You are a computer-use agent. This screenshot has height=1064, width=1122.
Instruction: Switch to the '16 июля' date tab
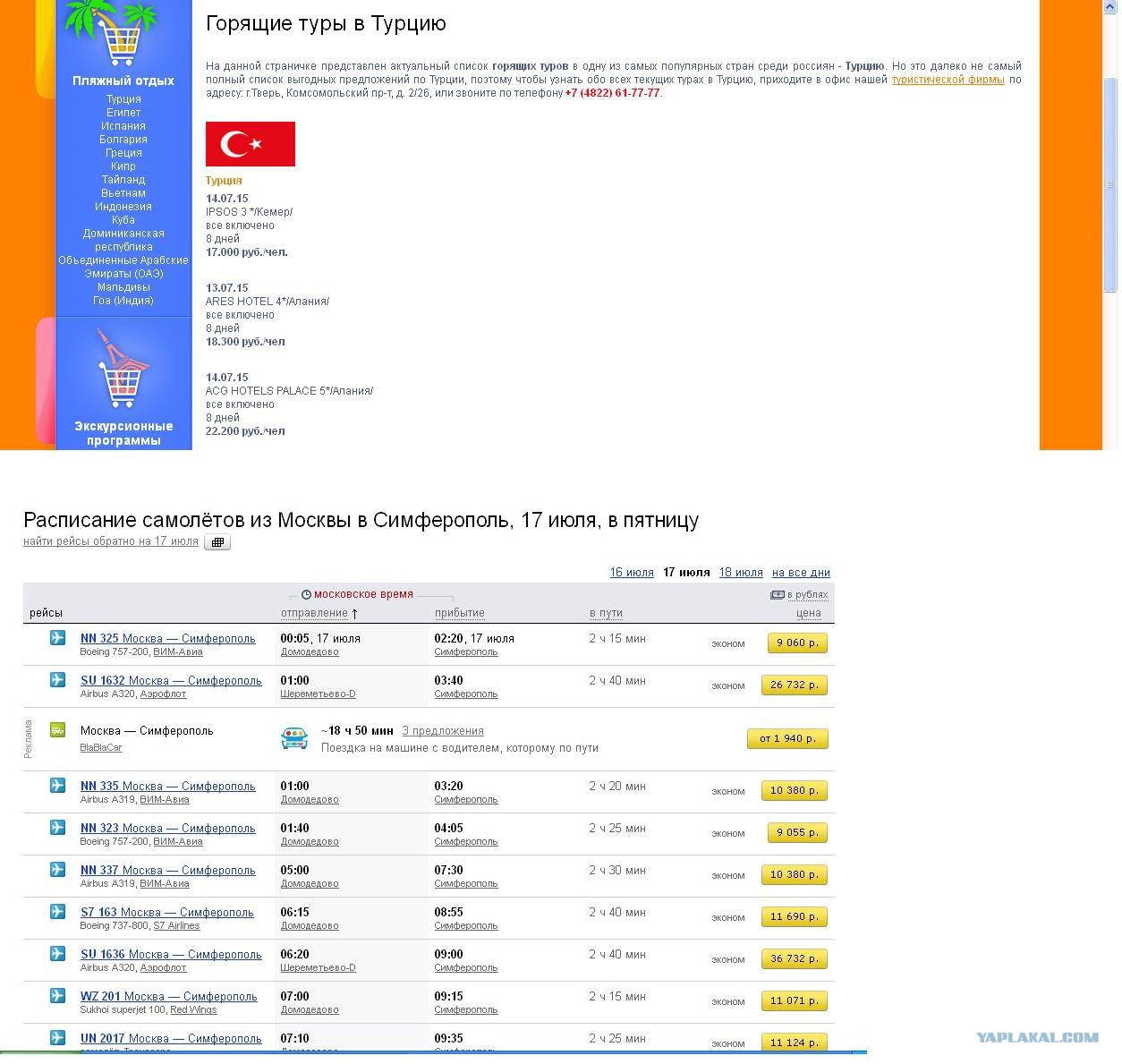click(632, 573)
